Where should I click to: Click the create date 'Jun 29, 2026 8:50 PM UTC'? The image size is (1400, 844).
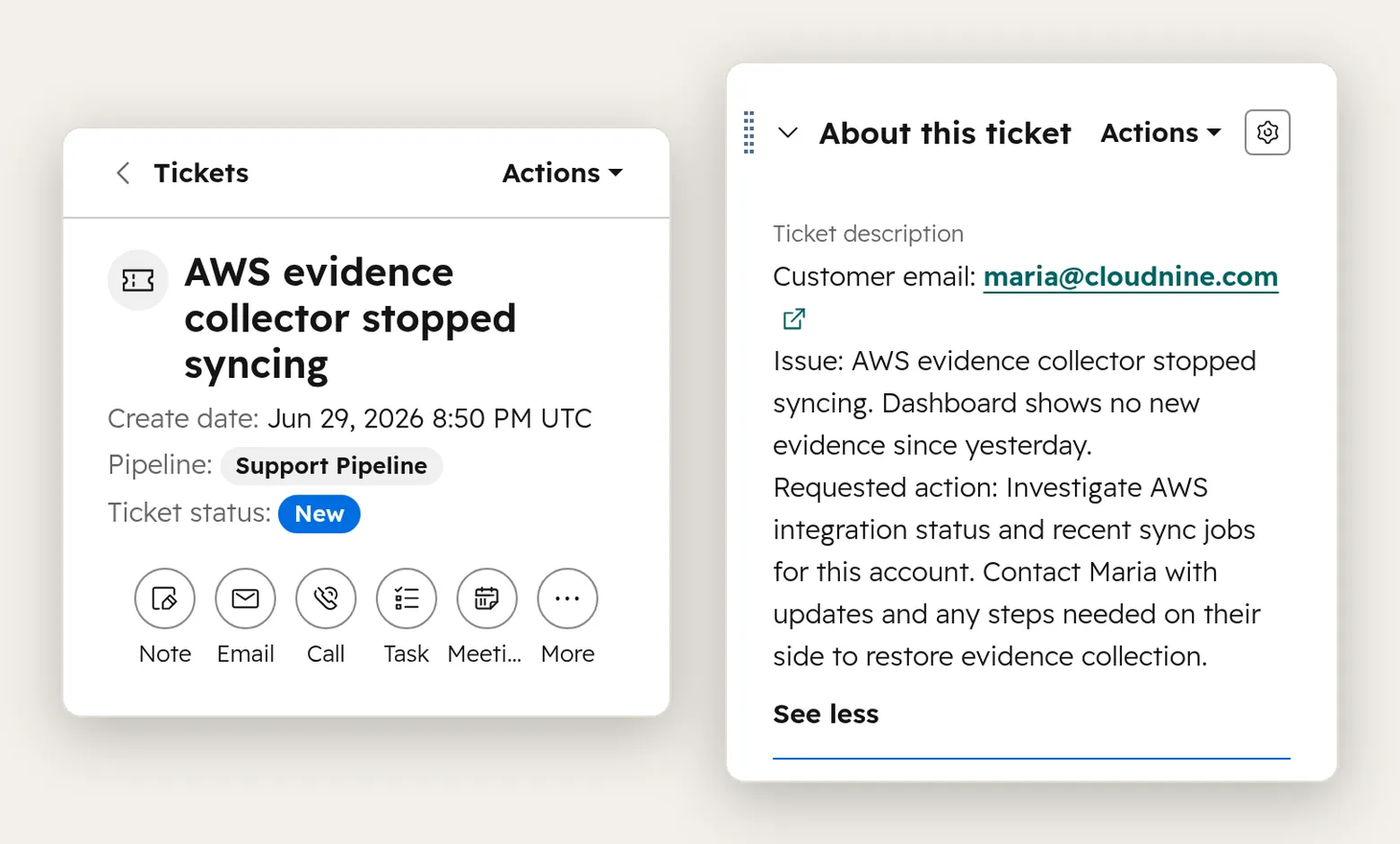(x=430, y=418)
